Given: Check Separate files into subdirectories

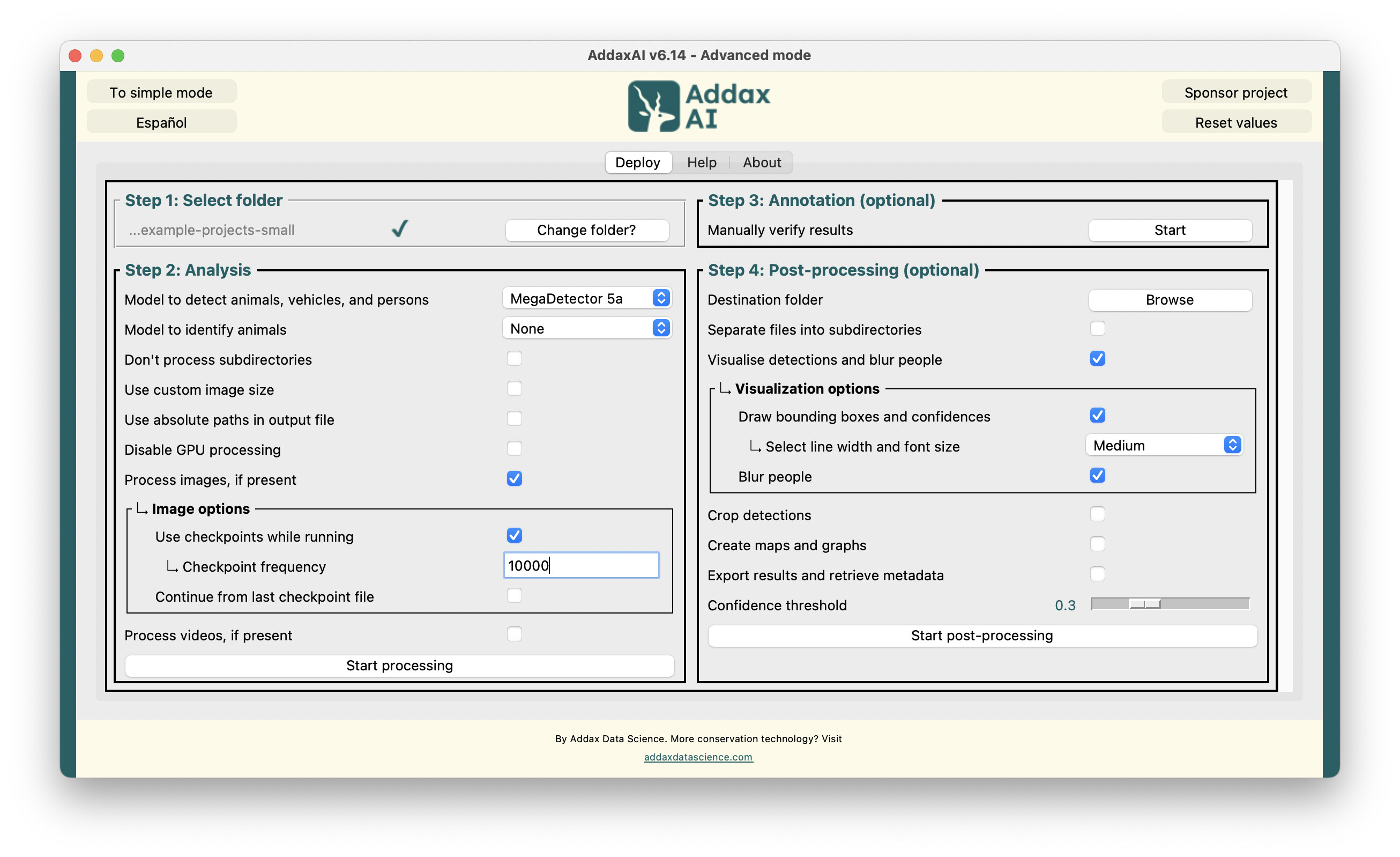Looking at the screenshot, I should coord(1098,329).
